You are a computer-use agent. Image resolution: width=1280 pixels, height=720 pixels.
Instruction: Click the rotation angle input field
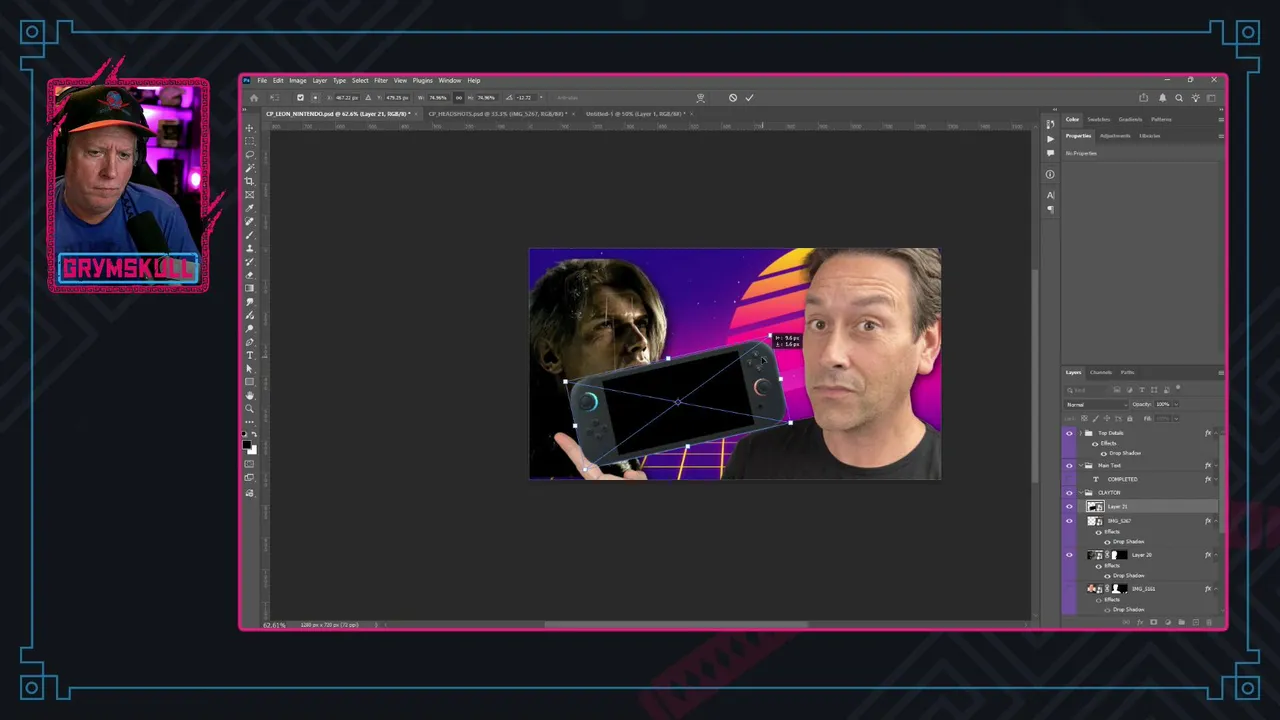coord(526,97)
